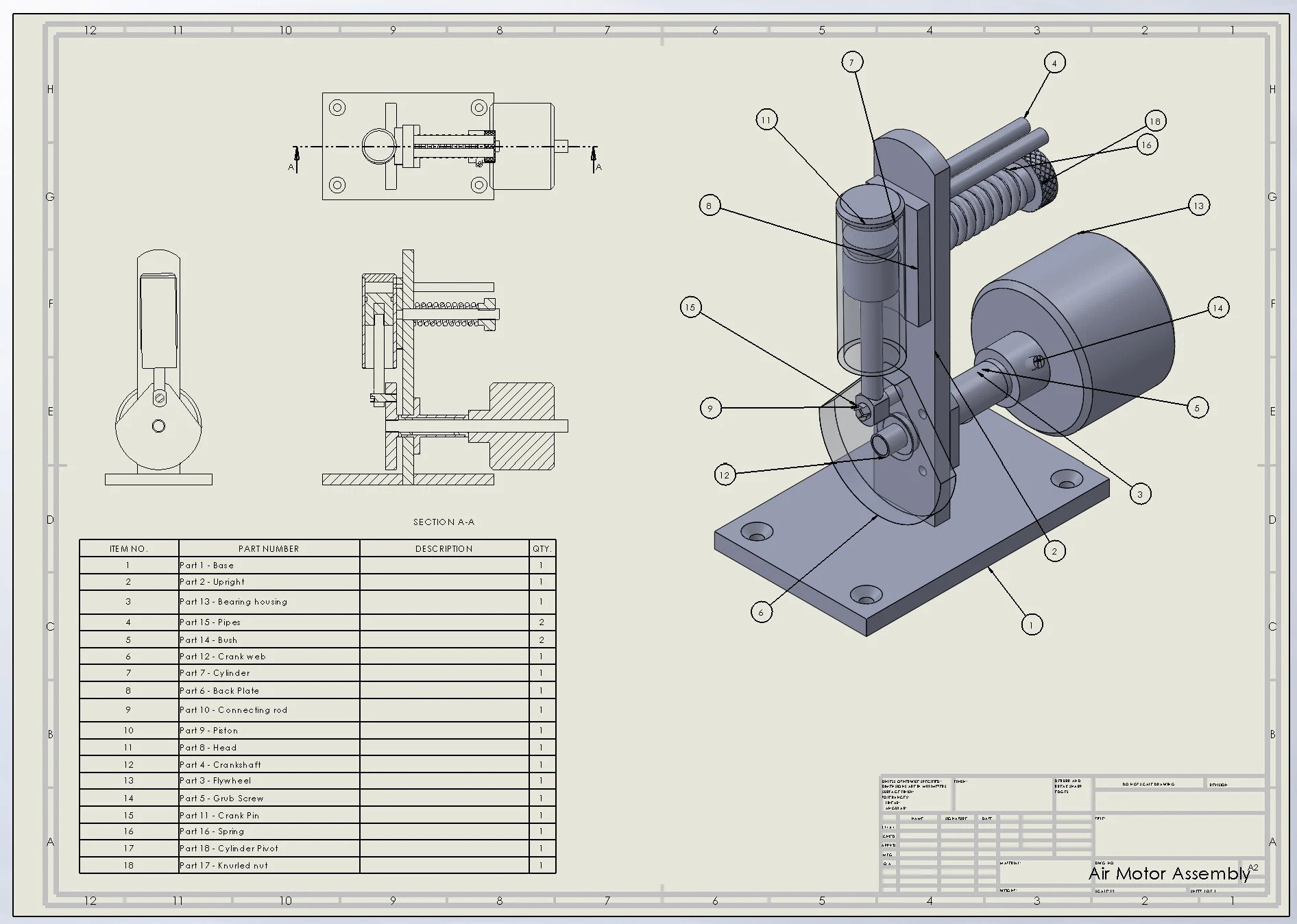The width and height of the screenshot is (1297, 924).
Task: Click the A2 sheet size label
Action: pyautogui.click(x=1253, y=867)
